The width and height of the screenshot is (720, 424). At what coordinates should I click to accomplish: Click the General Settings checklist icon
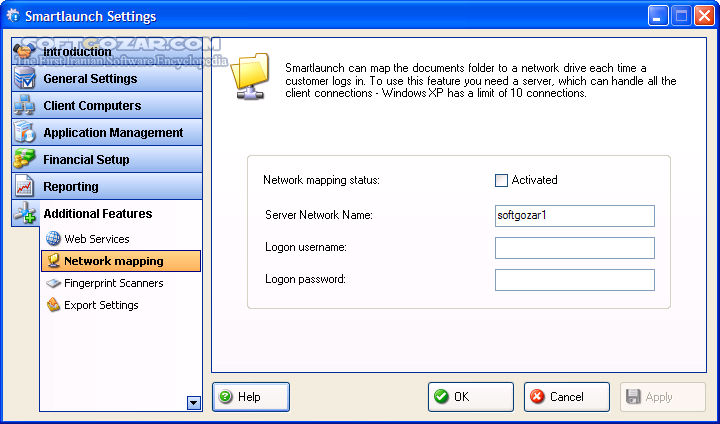(x=24, y=78)
